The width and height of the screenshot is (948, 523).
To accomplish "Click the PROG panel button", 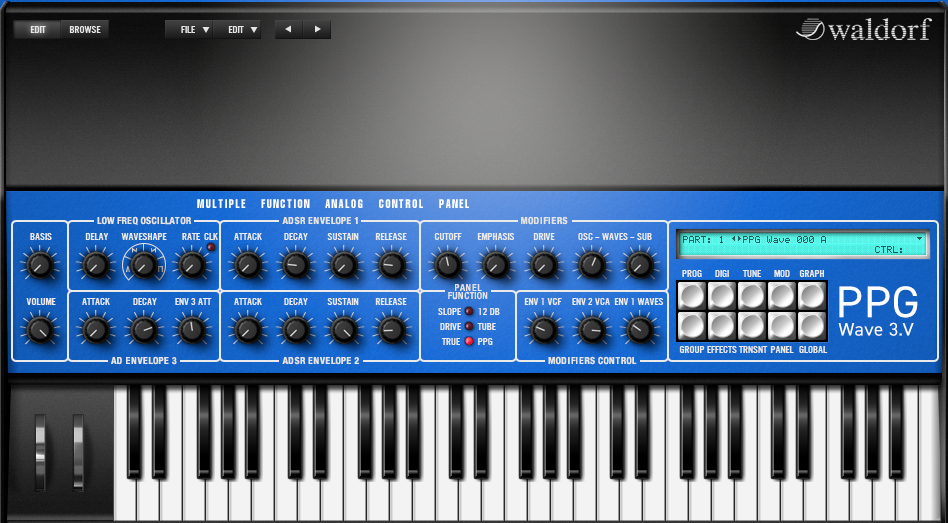I will pos(692,296).
